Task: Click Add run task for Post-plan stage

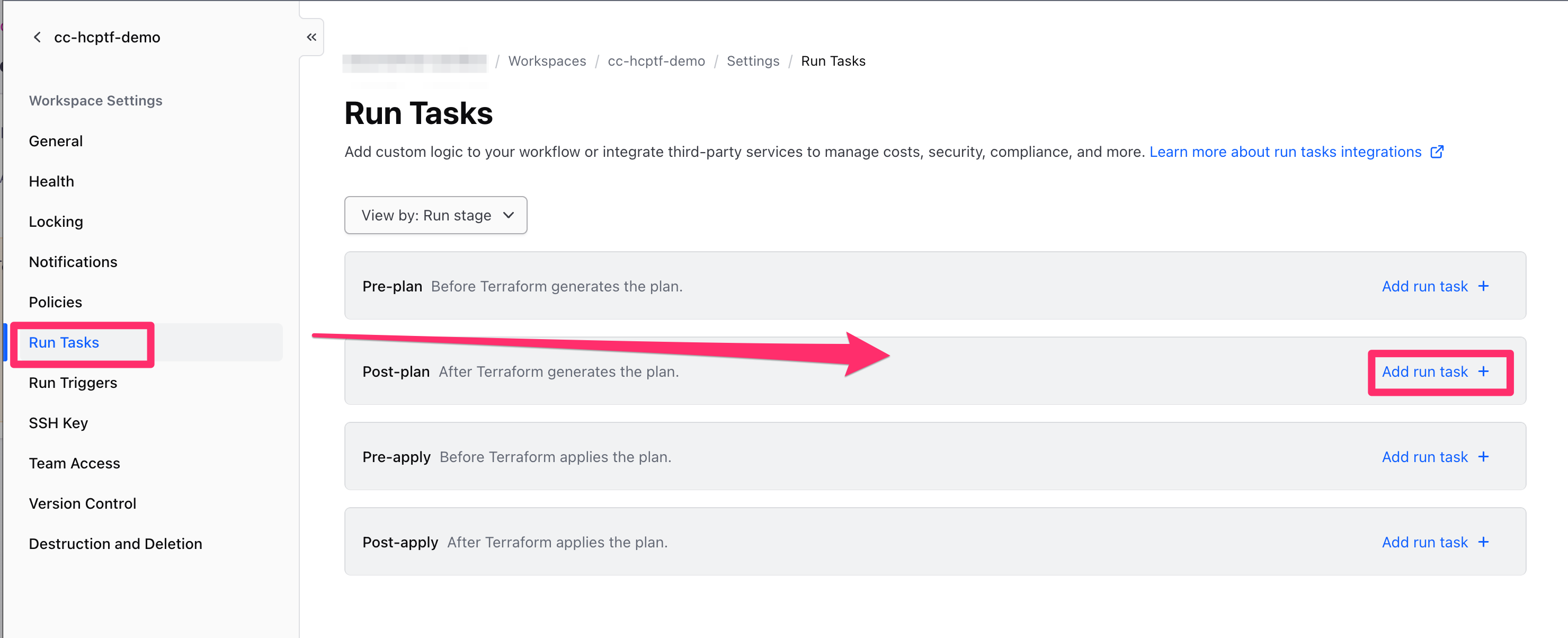Action: click(1424, 371)
